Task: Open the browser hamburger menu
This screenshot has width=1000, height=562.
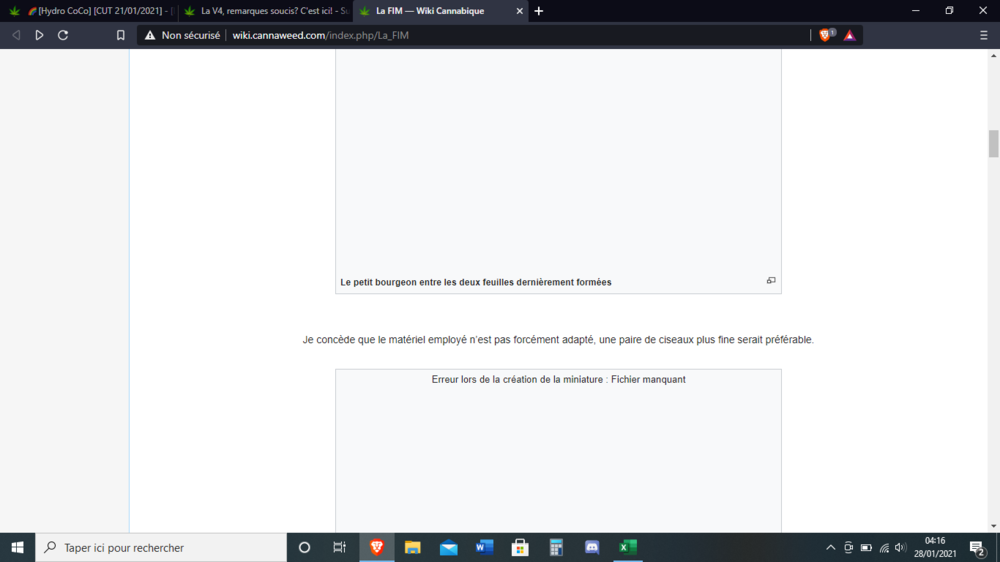Action: tap(983, 35)
